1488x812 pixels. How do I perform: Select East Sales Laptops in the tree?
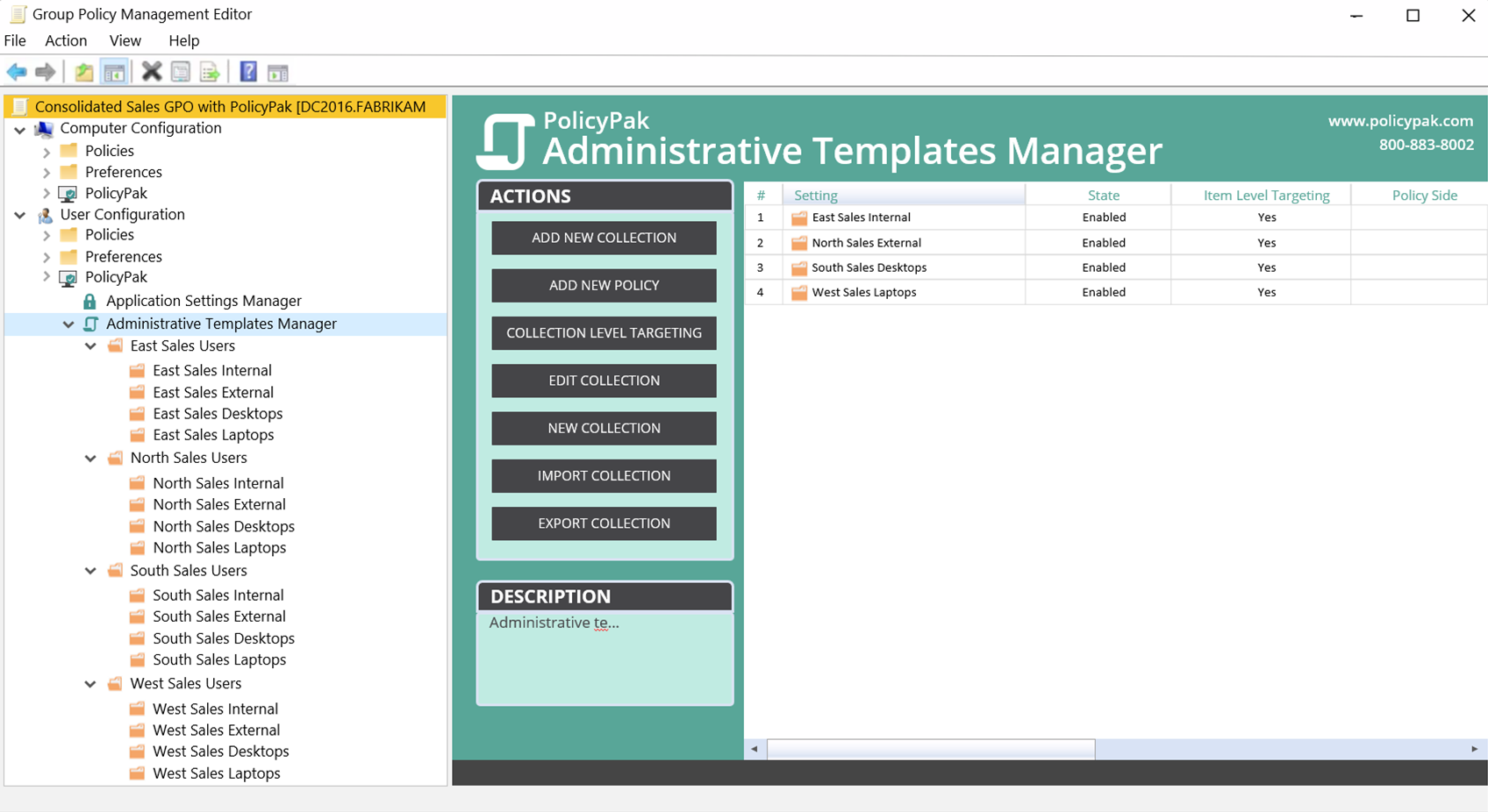[x=213, y=435]
